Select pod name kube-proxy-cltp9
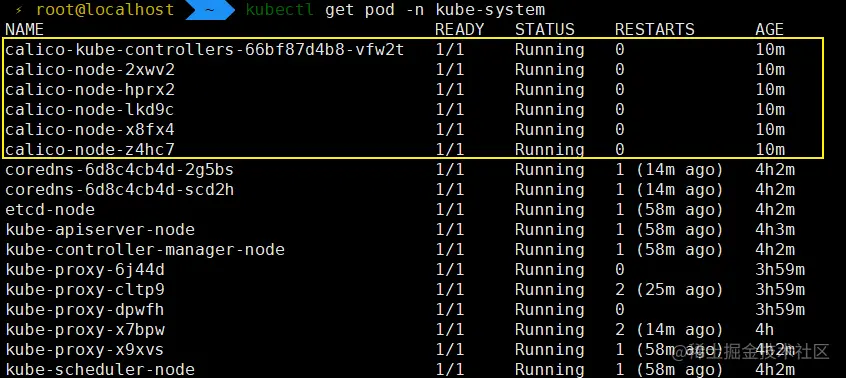This screenshot has width=846, height=378. click(85, 290)
